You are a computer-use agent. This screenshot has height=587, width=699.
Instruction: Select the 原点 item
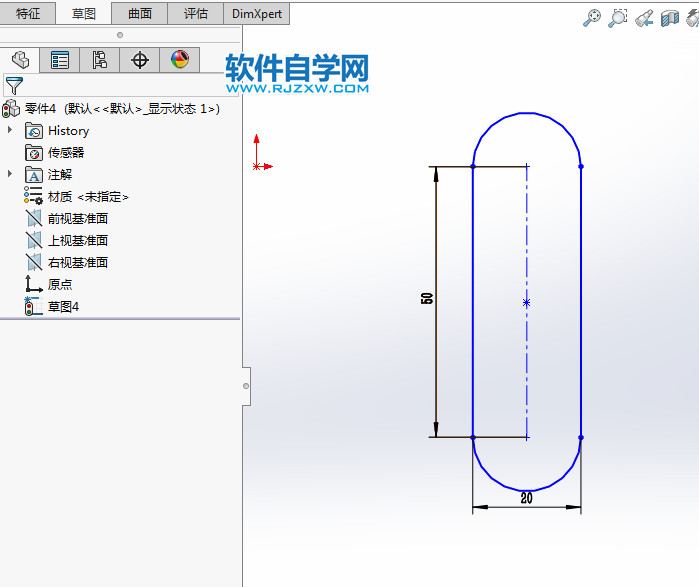coord(60,284)
